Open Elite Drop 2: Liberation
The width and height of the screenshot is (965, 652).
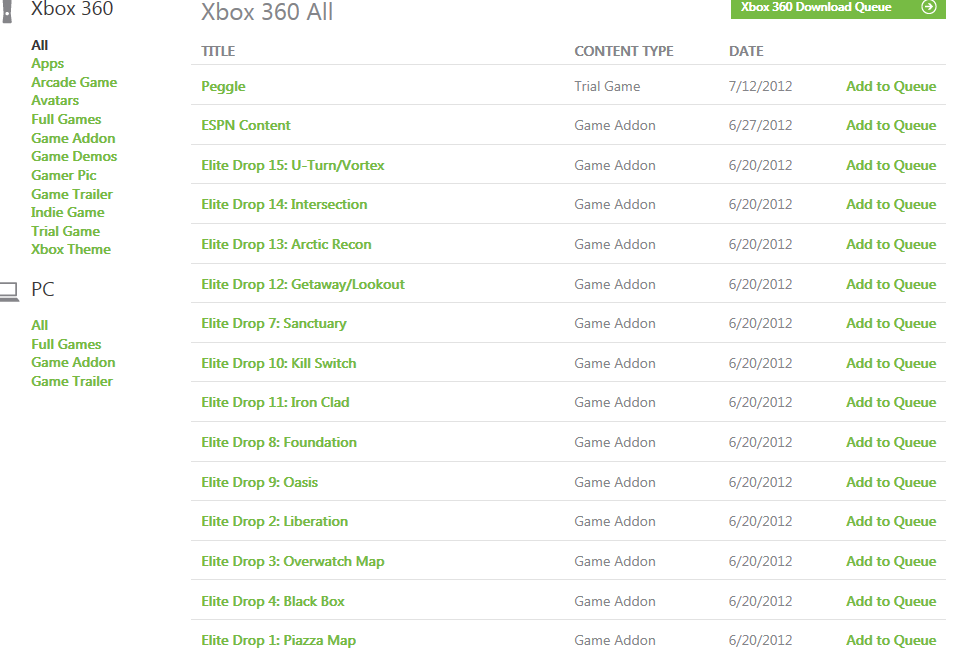274,521
